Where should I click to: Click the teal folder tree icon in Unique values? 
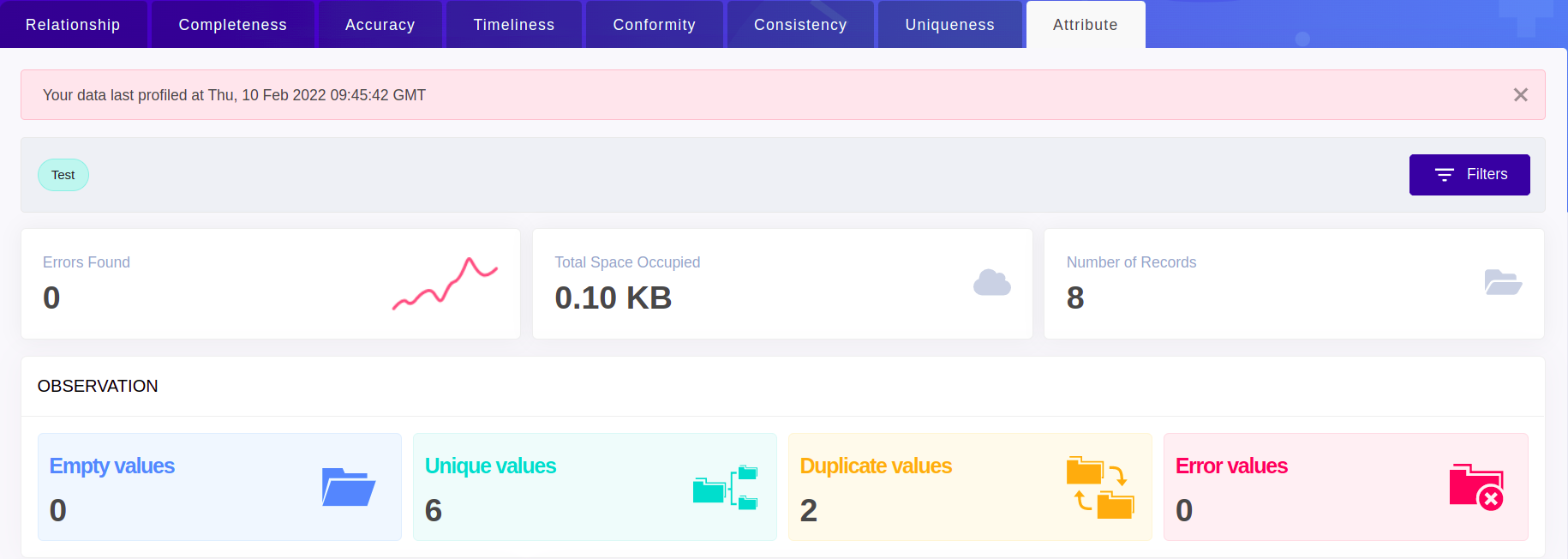point(725,487)
